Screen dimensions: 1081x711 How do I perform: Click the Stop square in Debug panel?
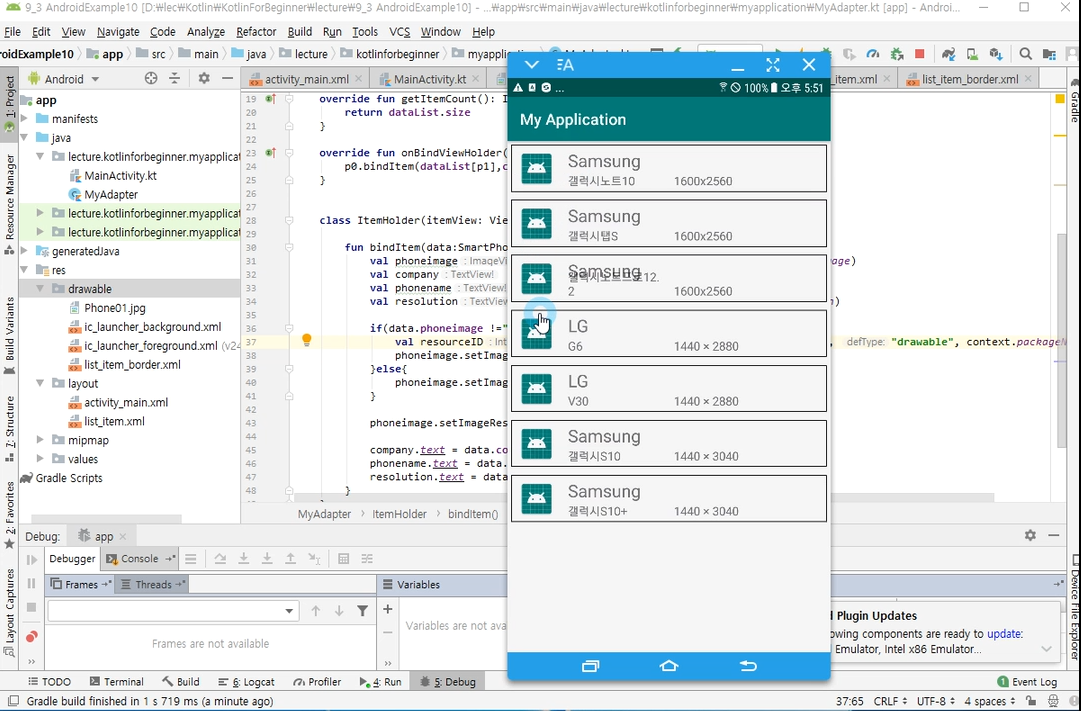[x=32, y=607]
